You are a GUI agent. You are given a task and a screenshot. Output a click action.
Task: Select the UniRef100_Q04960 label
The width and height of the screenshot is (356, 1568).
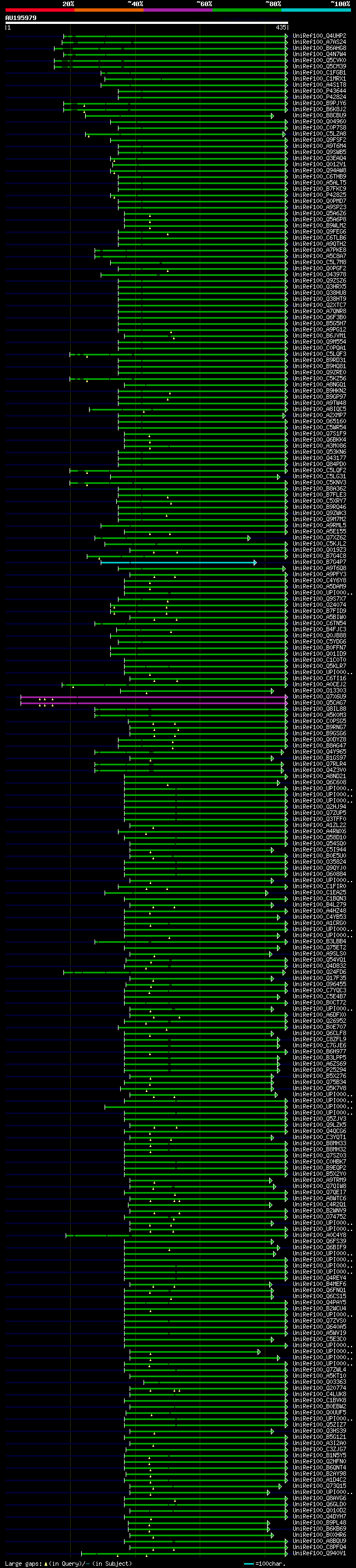tap(319, 121)
